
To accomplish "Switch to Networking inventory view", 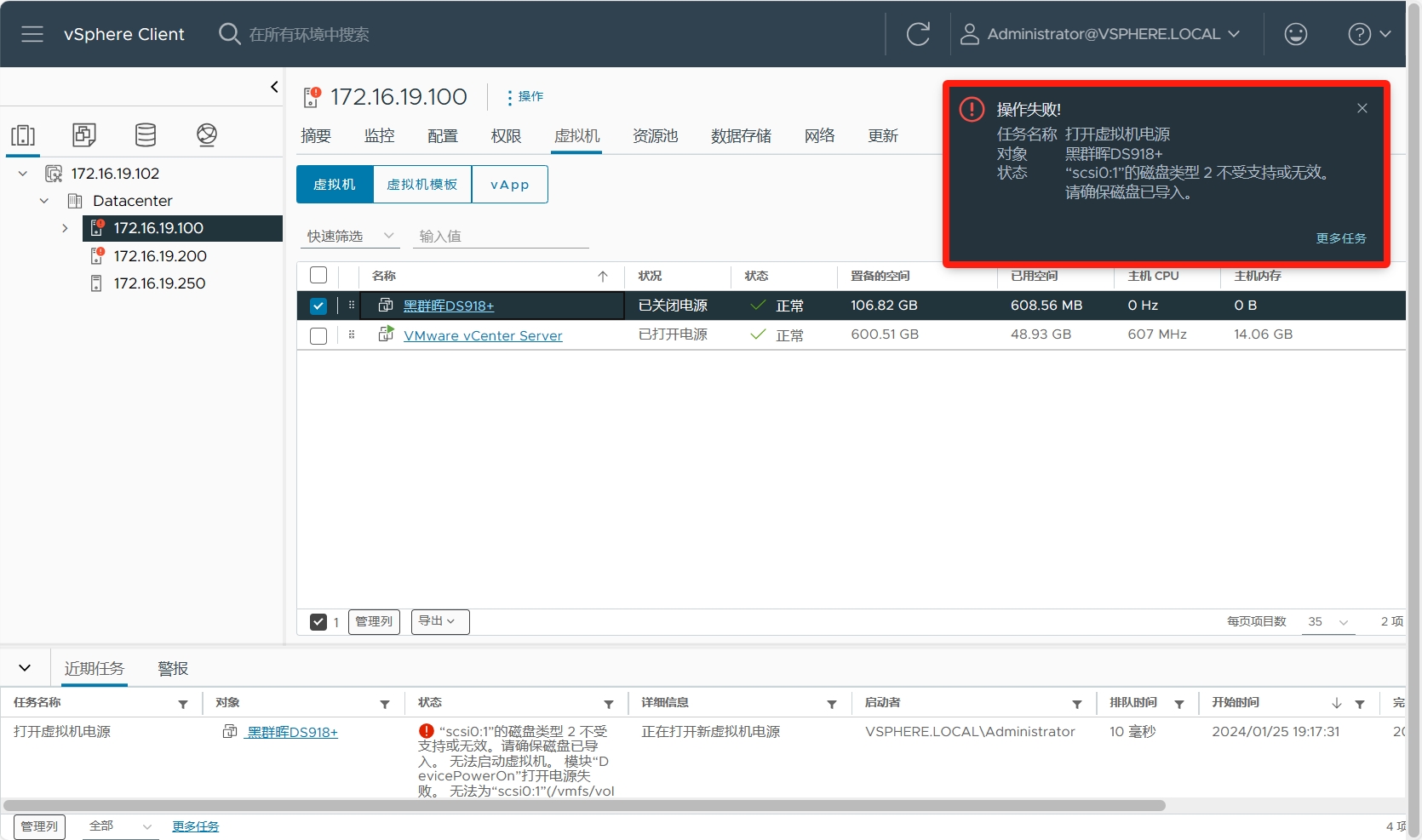I will click(207, 134).
